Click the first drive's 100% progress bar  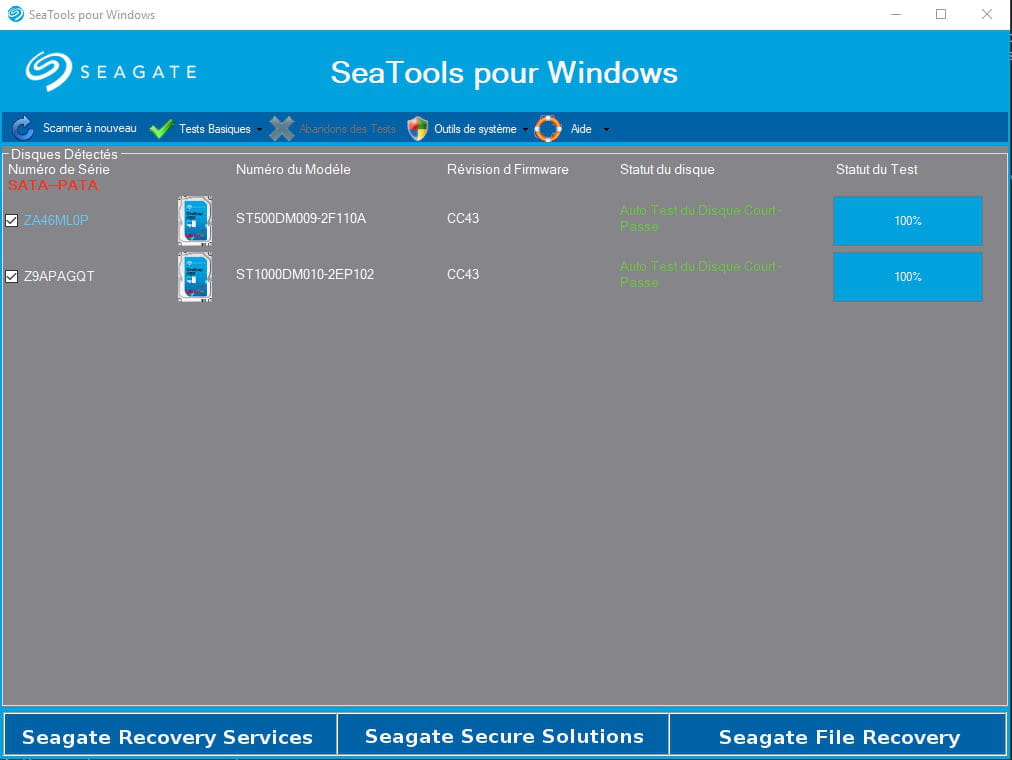click(907, 221)
